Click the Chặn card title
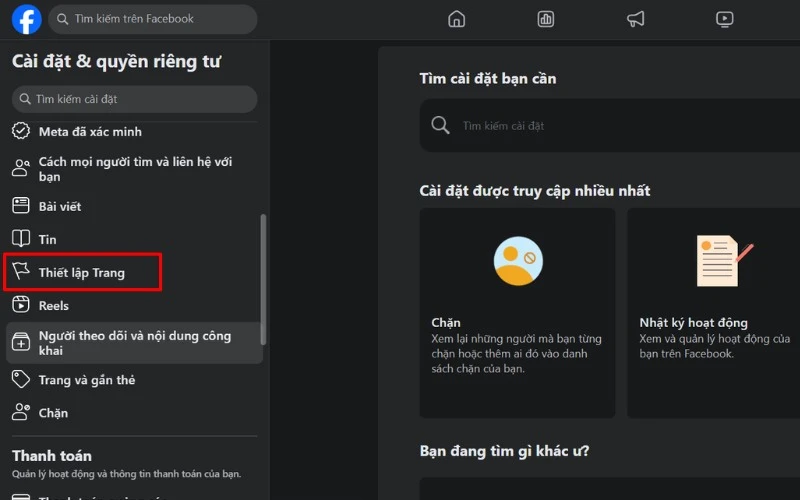The width and height of the screenshot is (800, 500). [x=446, y=322]
